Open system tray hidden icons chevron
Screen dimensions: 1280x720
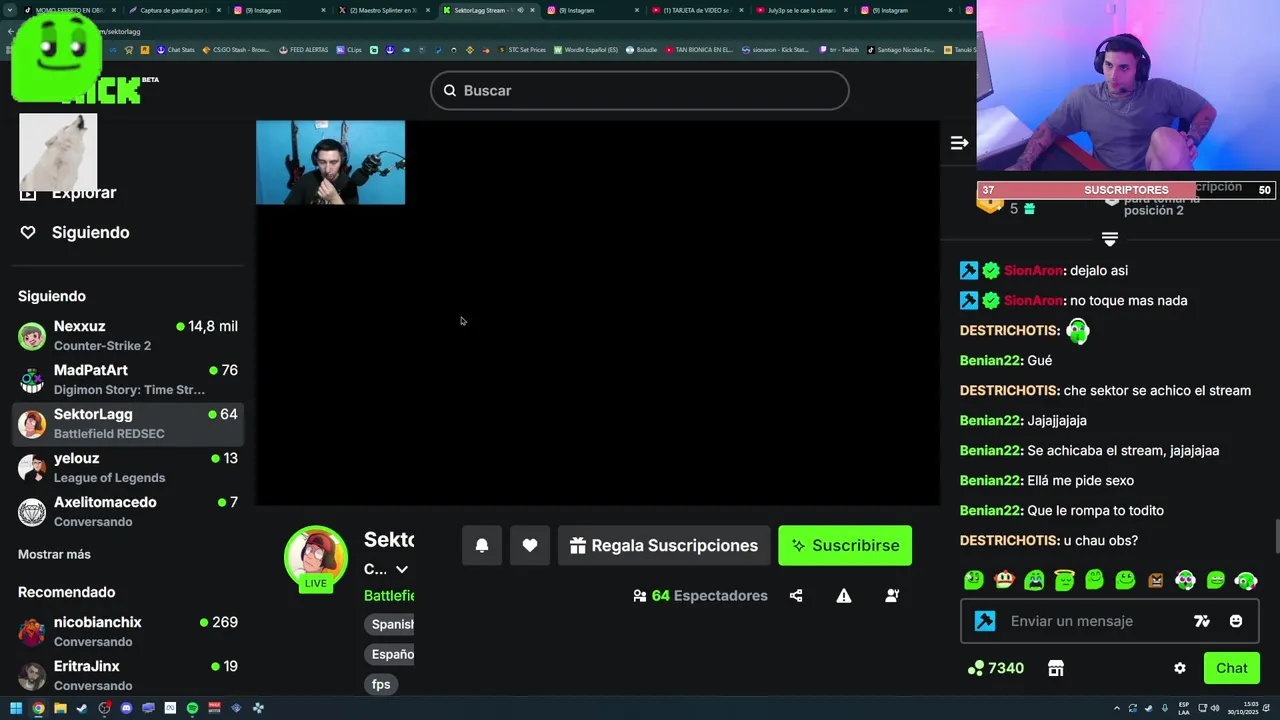[1117, 708]
